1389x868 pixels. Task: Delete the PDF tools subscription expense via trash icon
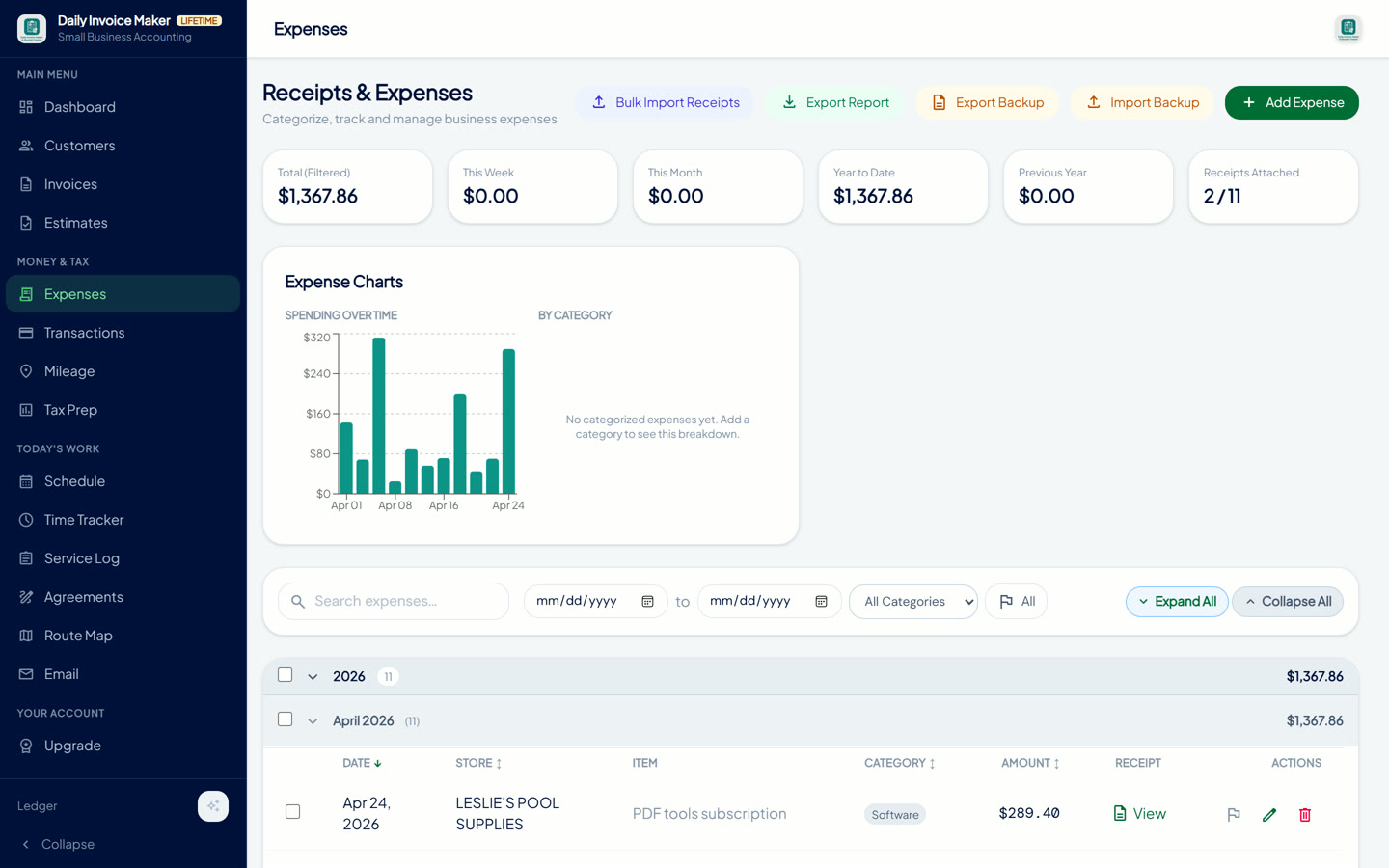tap(1305, 815)
